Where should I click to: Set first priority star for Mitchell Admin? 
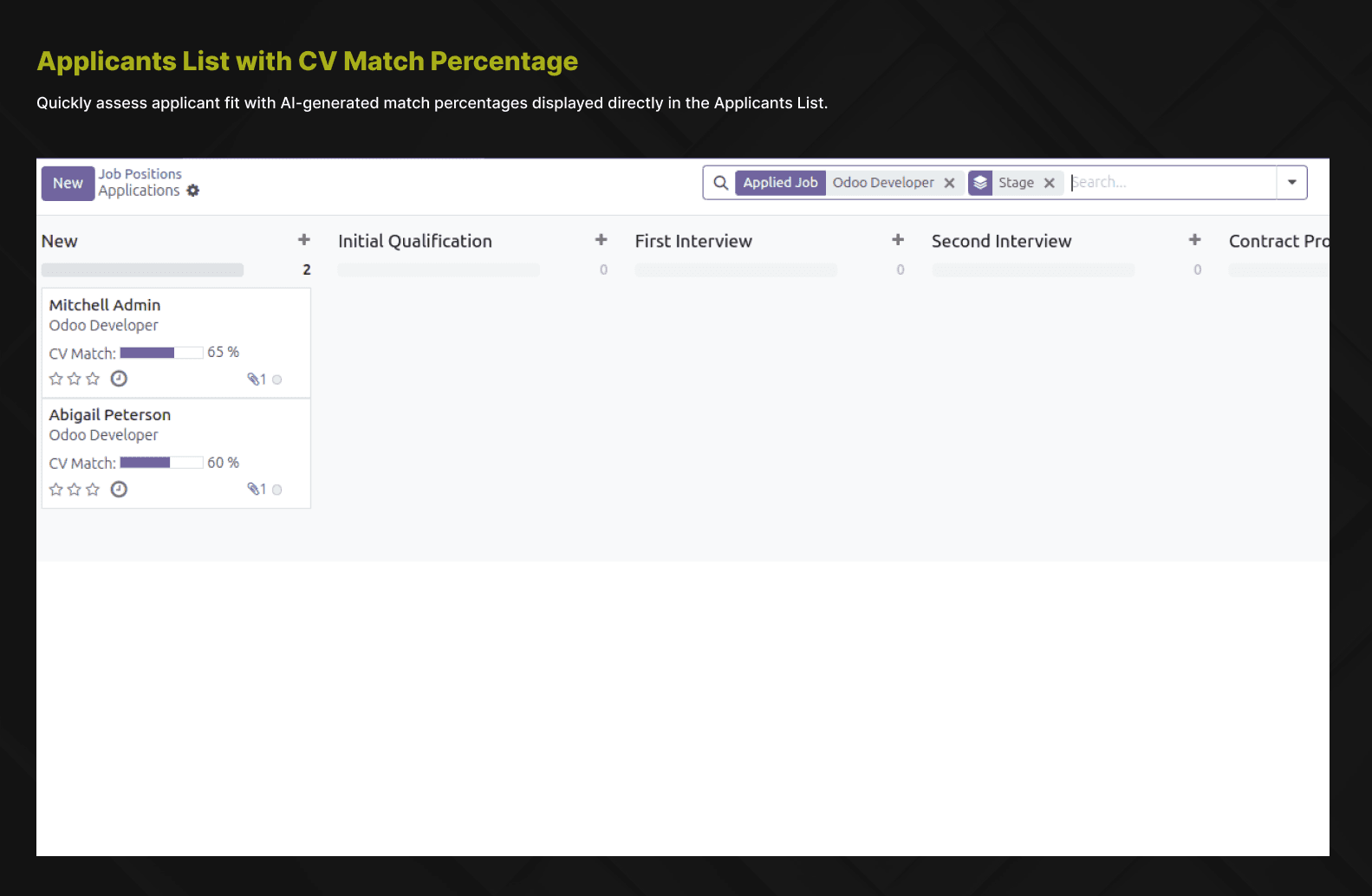tap(56, 379)
